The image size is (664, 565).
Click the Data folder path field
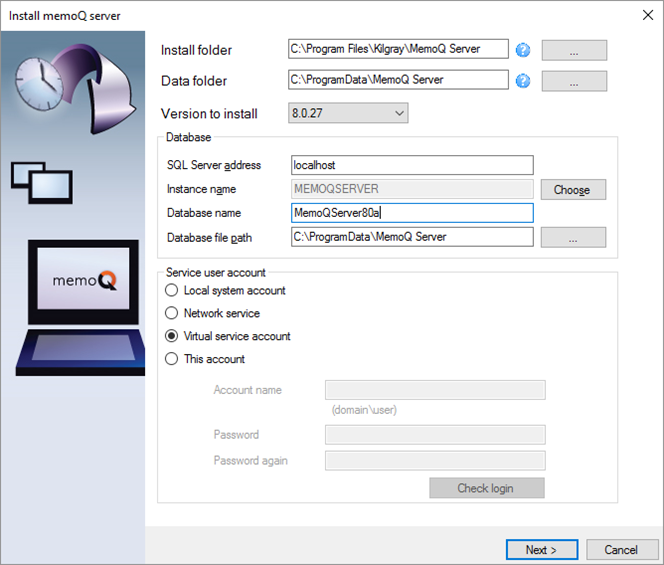(x=398, y=80)
